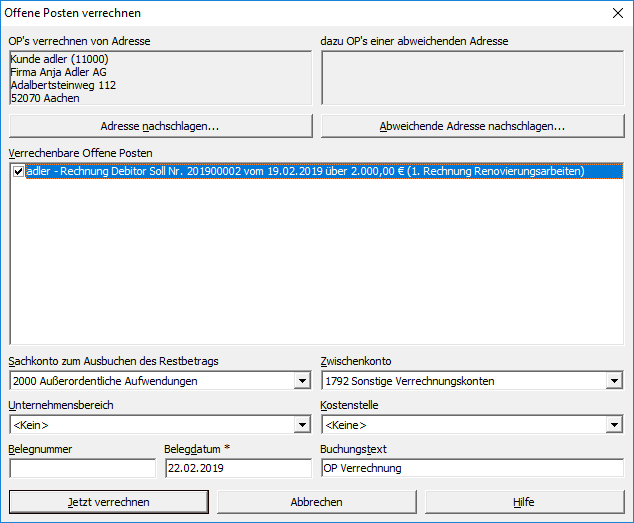
Task: Click the Kunde adler address box
Action: [160, 78]
